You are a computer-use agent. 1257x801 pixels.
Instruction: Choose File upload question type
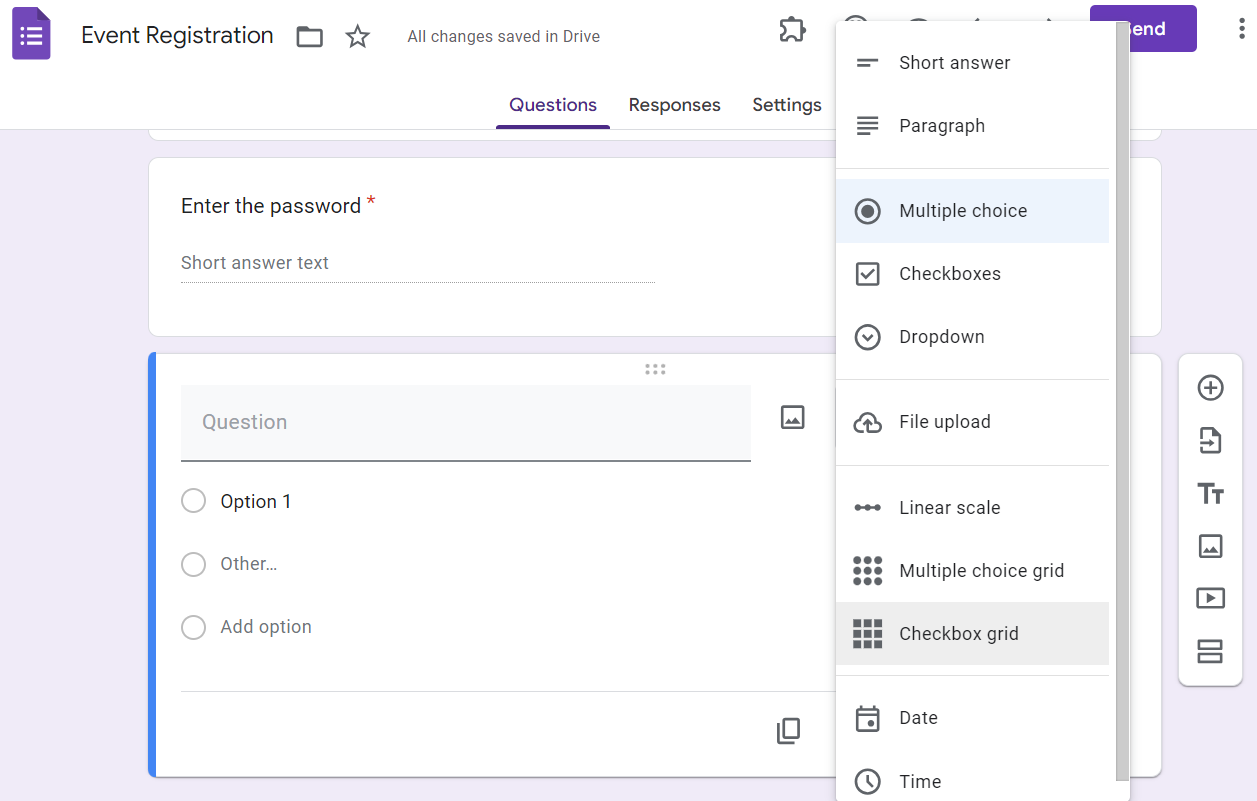pos(972,422)
